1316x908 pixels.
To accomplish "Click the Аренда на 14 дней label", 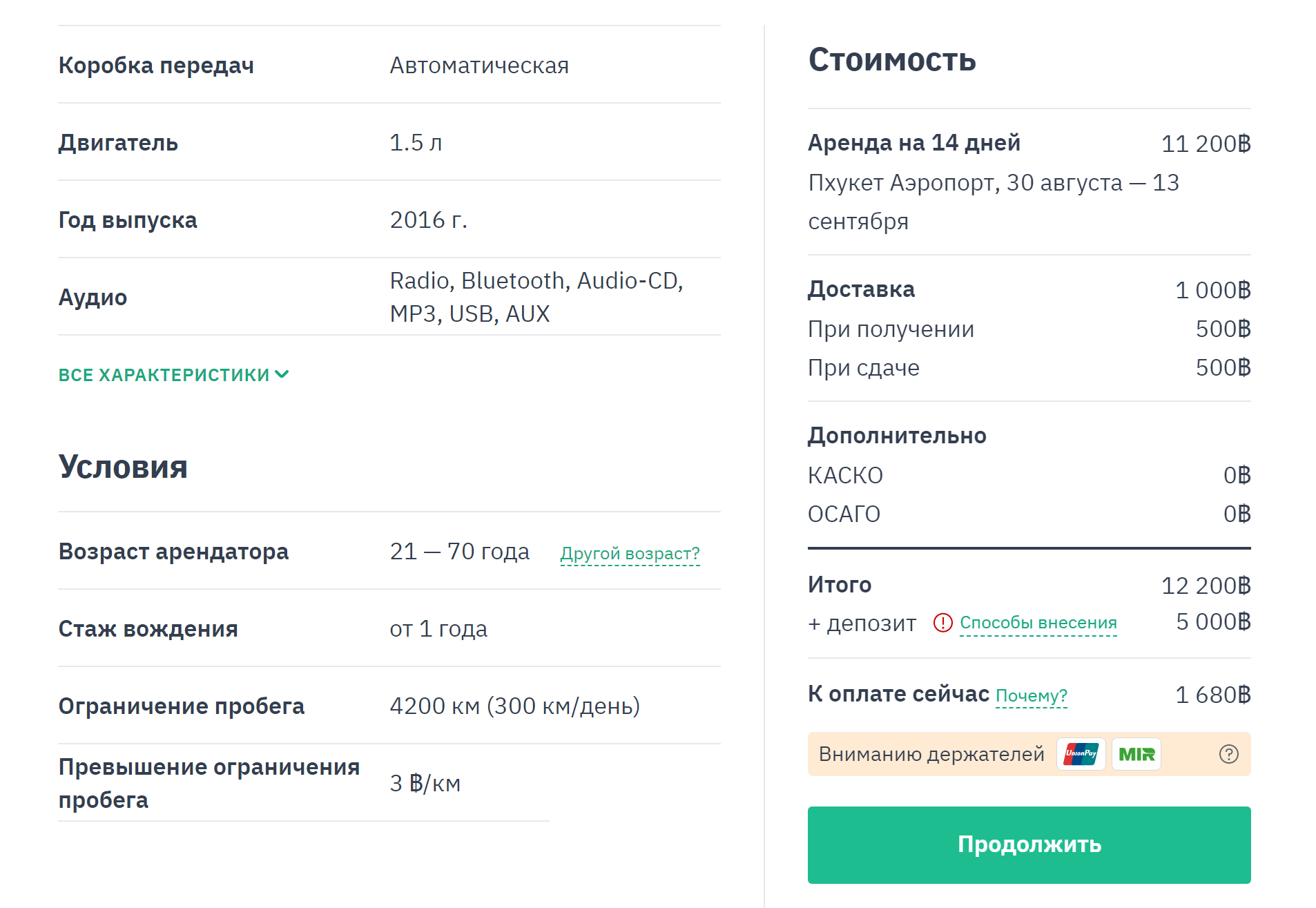I will coord(914,143).
